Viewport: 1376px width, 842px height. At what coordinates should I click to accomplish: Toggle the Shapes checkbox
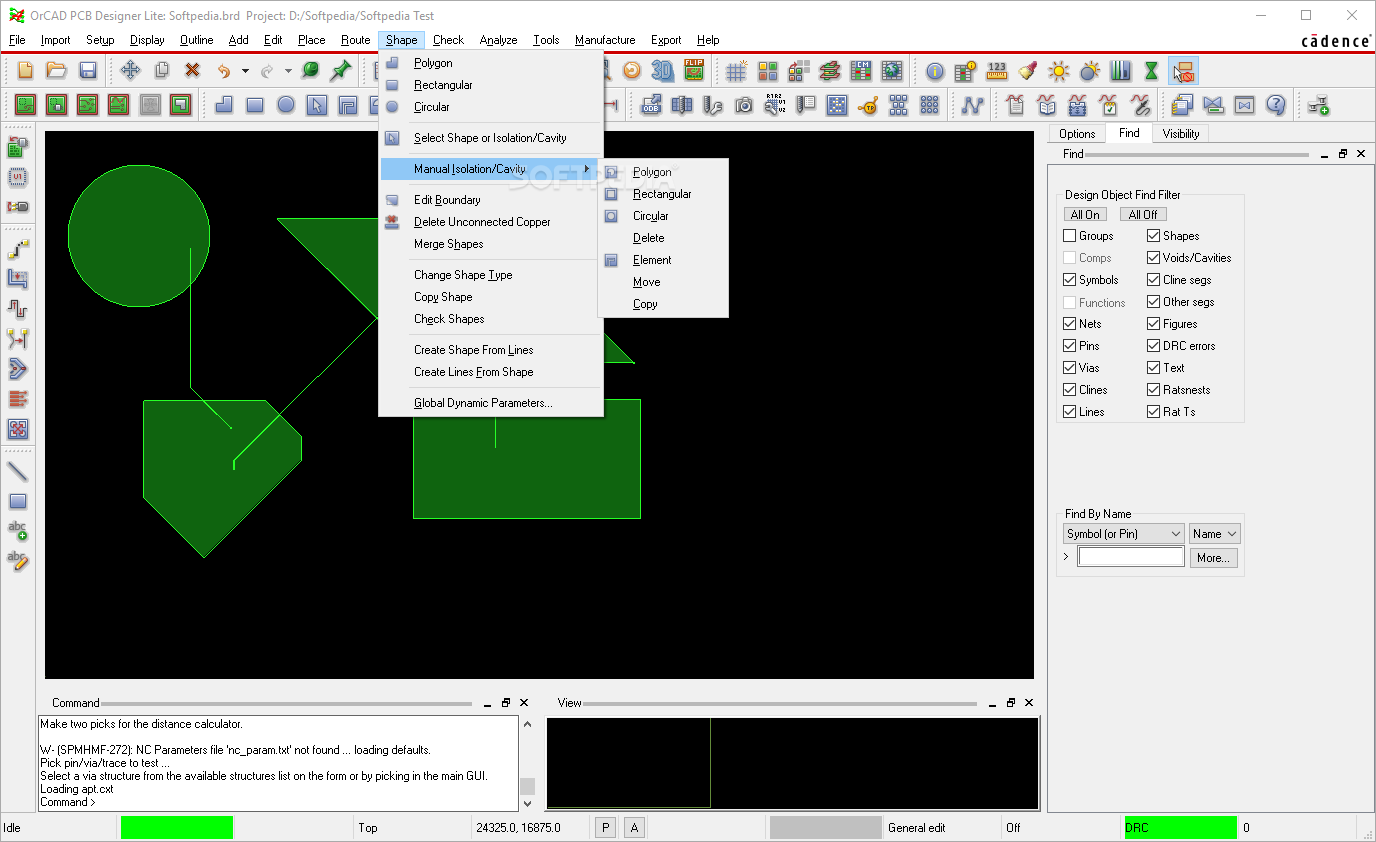(1154, 236)
